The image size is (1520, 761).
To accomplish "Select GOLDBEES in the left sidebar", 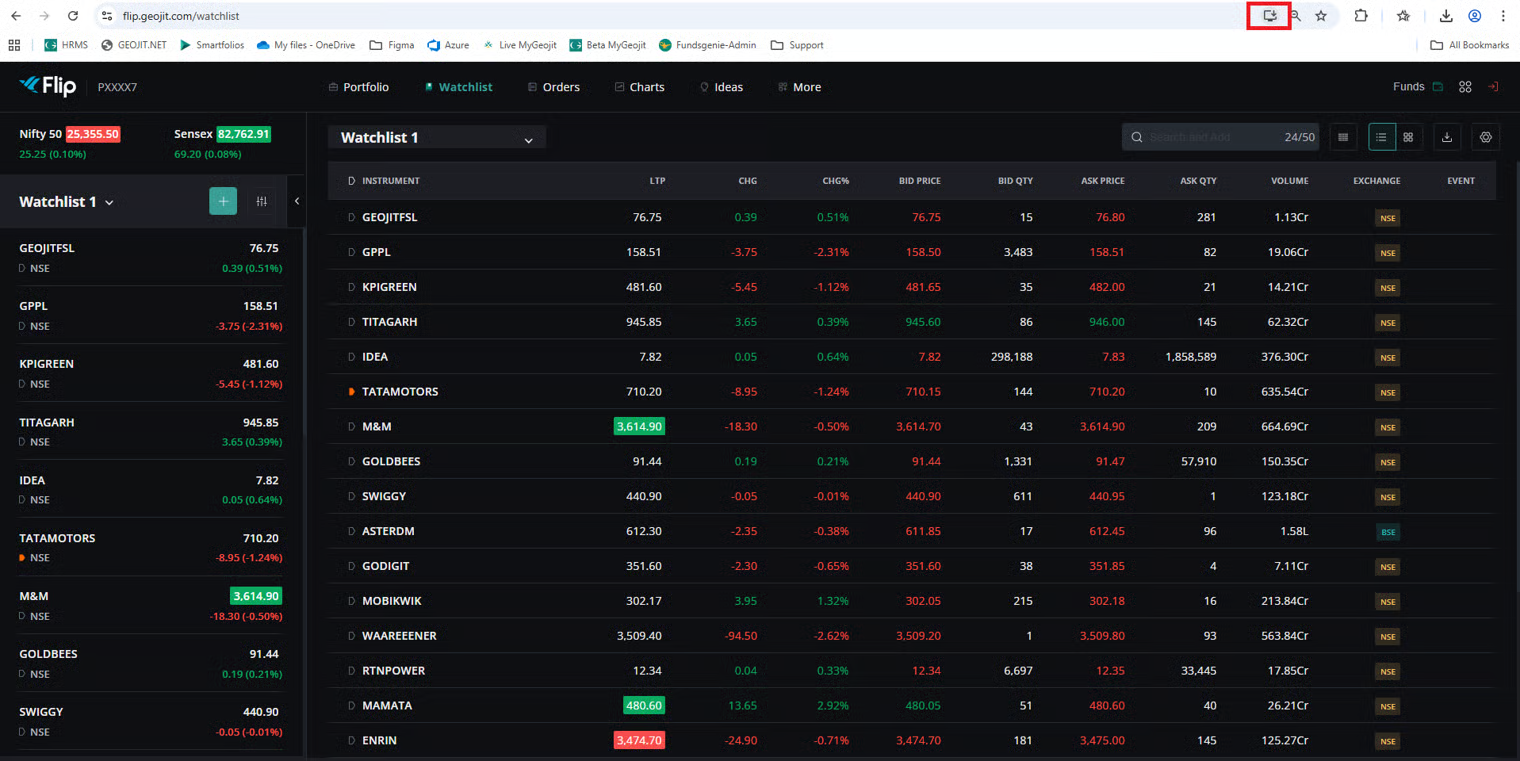I will coord(151,663).
